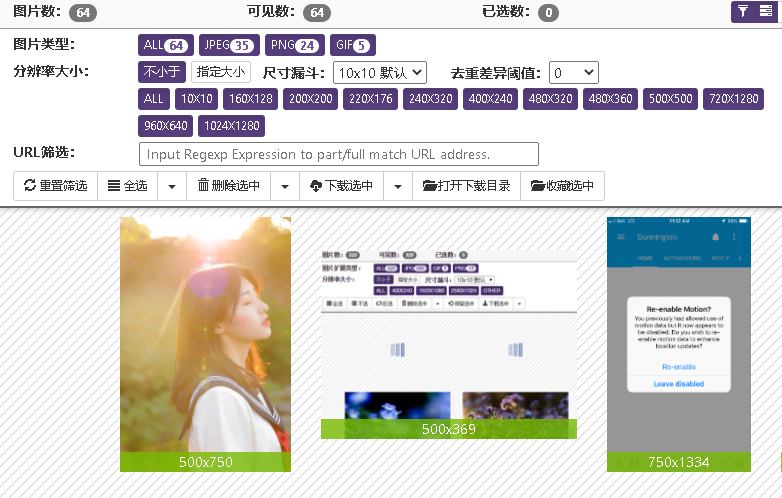Open the 去重差异阈值 dropdown

pyautogui.click(x=574, y=73)
